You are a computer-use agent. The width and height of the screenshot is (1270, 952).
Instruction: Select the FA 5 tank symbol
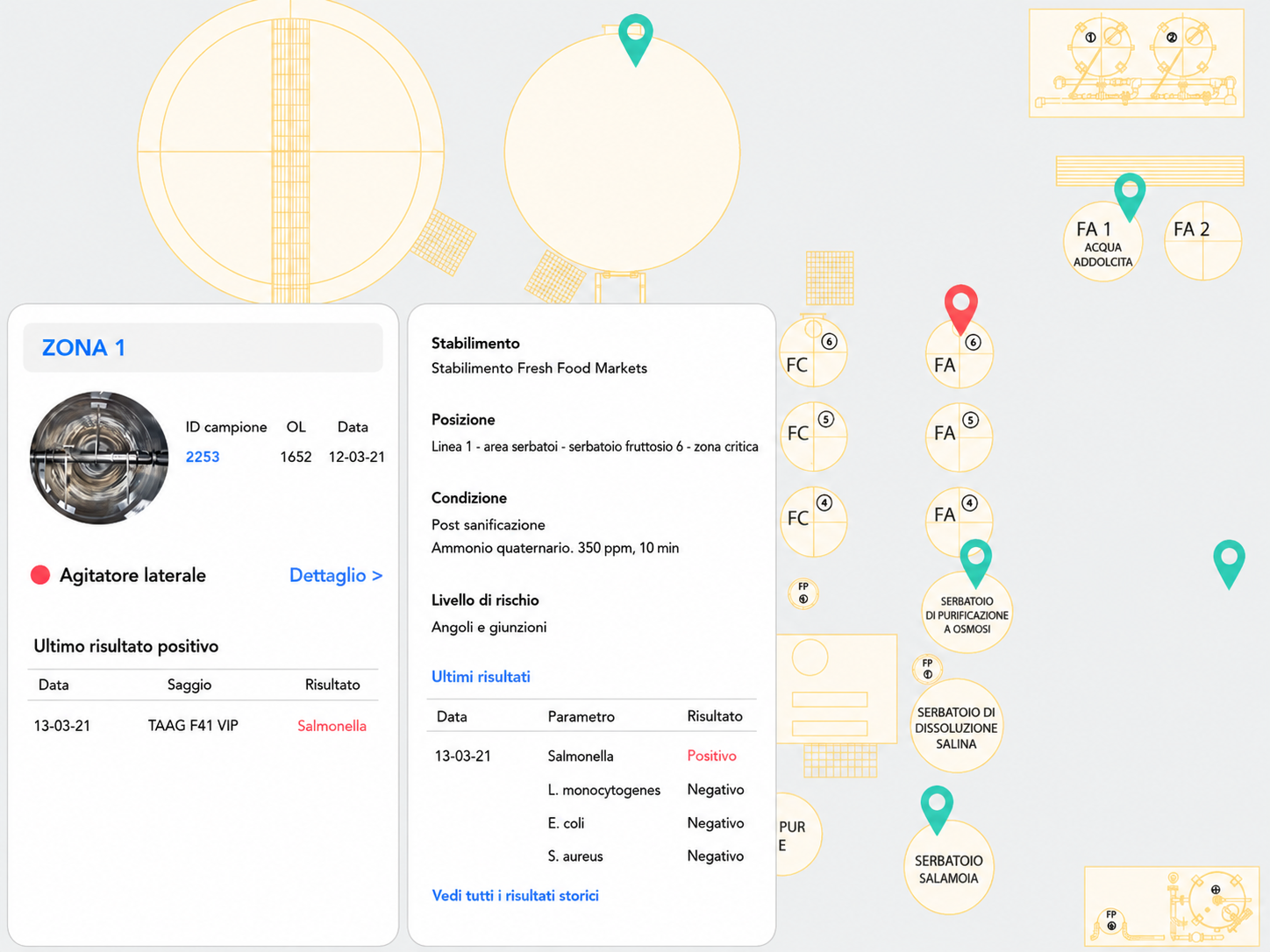pyautogui.click(x=959, y=437)
